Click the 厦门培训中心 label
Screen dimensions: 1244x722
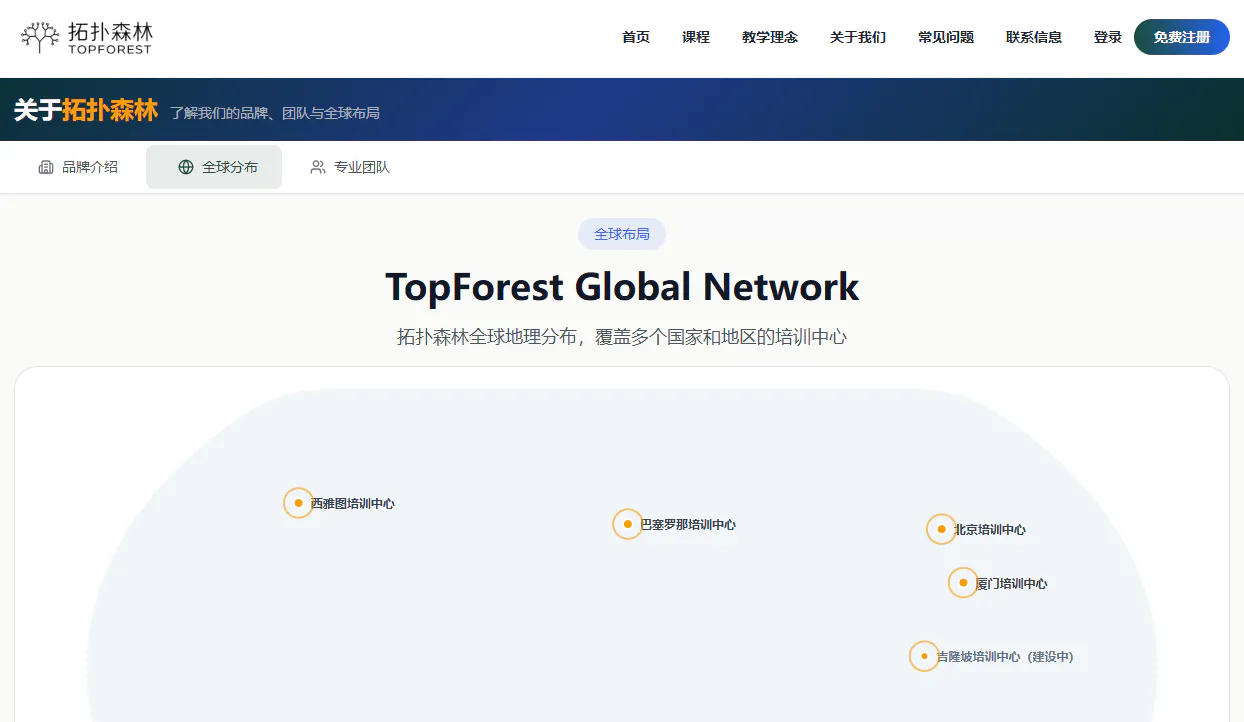(1012, 584)
